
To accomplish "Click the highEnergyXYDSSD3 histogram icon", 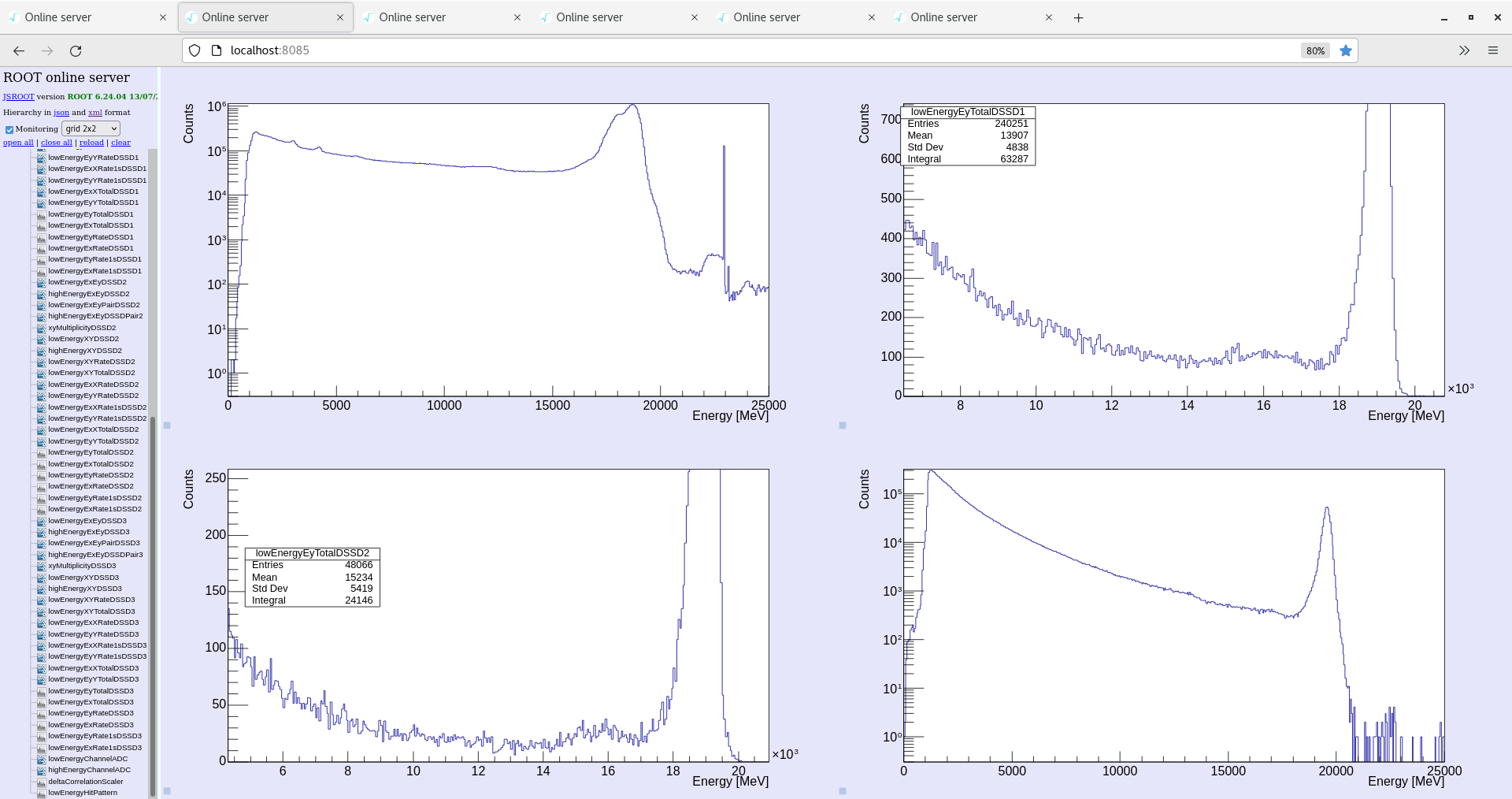I will tap(41, 589).
